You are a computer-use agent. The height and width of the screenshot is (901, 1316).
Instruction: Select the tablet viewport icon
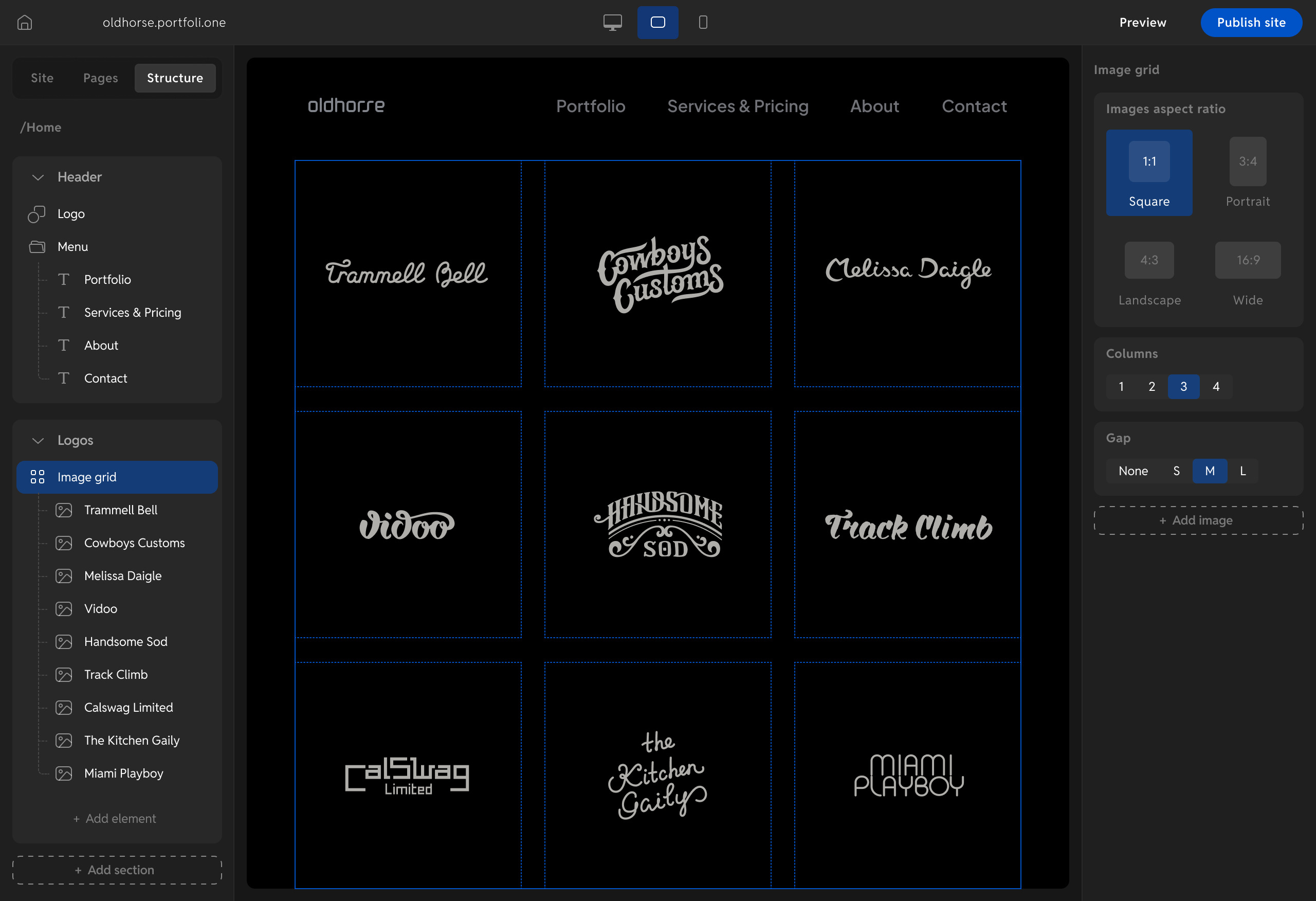(658, 23)
